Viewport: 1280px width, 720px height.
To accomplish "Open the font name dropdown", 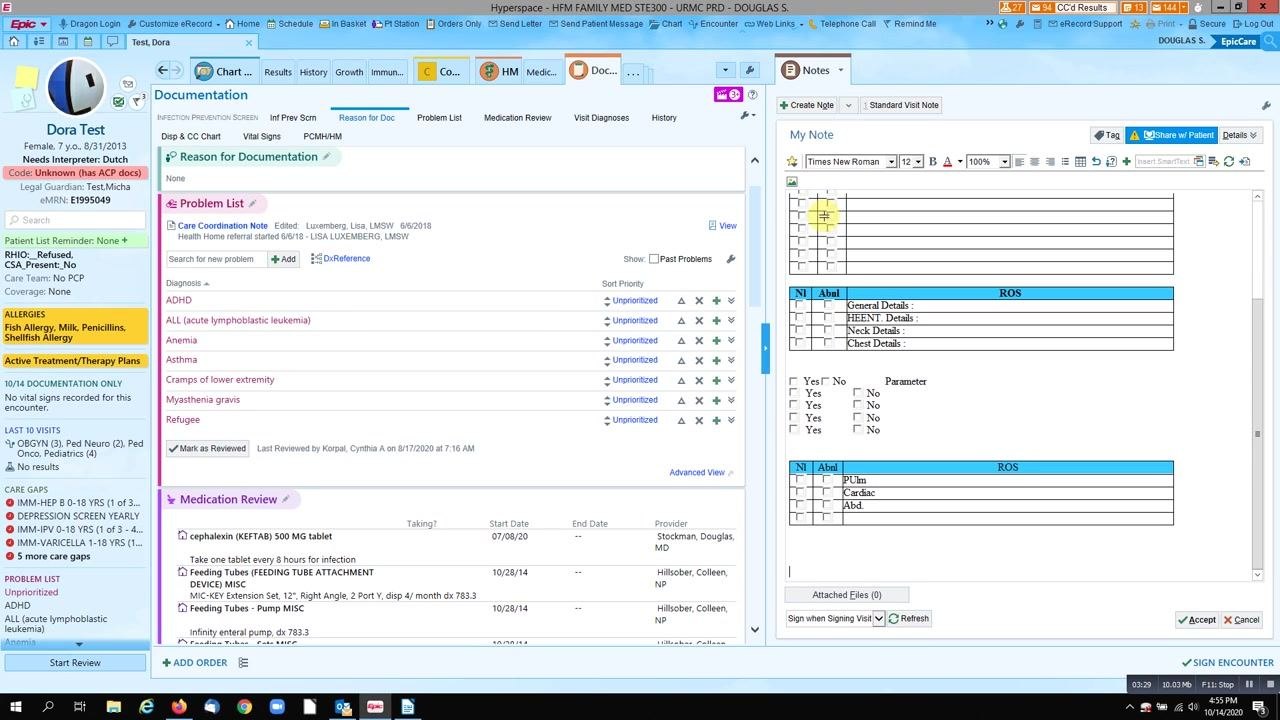I will (x=891, y=162).
